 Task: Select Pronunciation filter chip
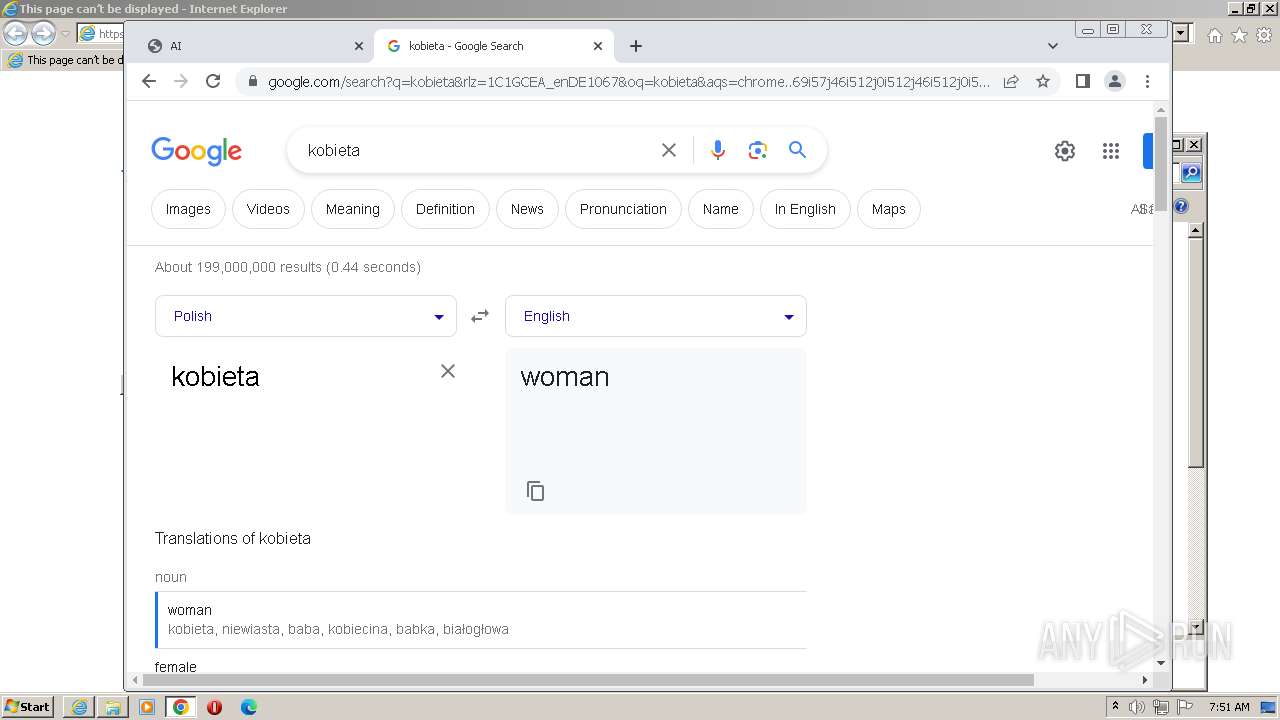(623, 209)
